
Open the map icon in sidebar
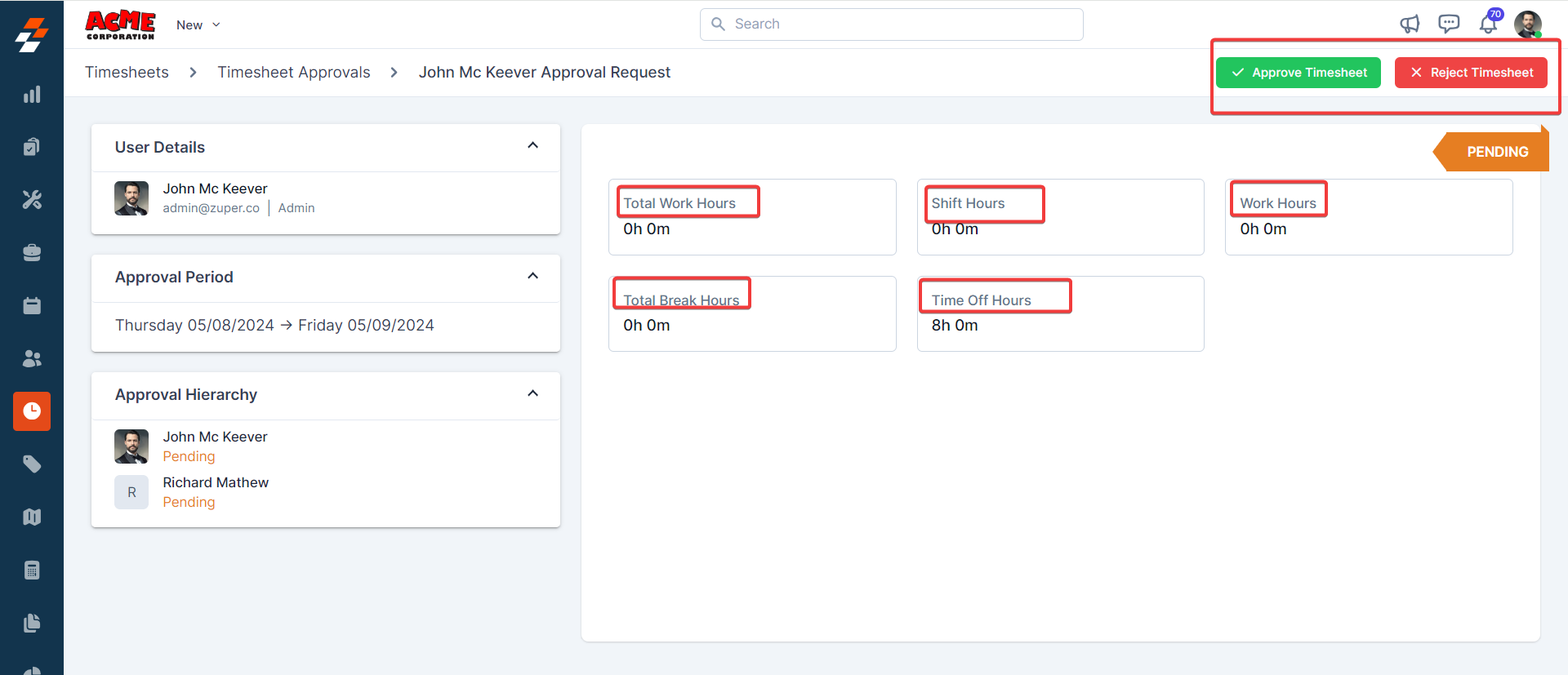pyautogui.click(x=32, y=517)
